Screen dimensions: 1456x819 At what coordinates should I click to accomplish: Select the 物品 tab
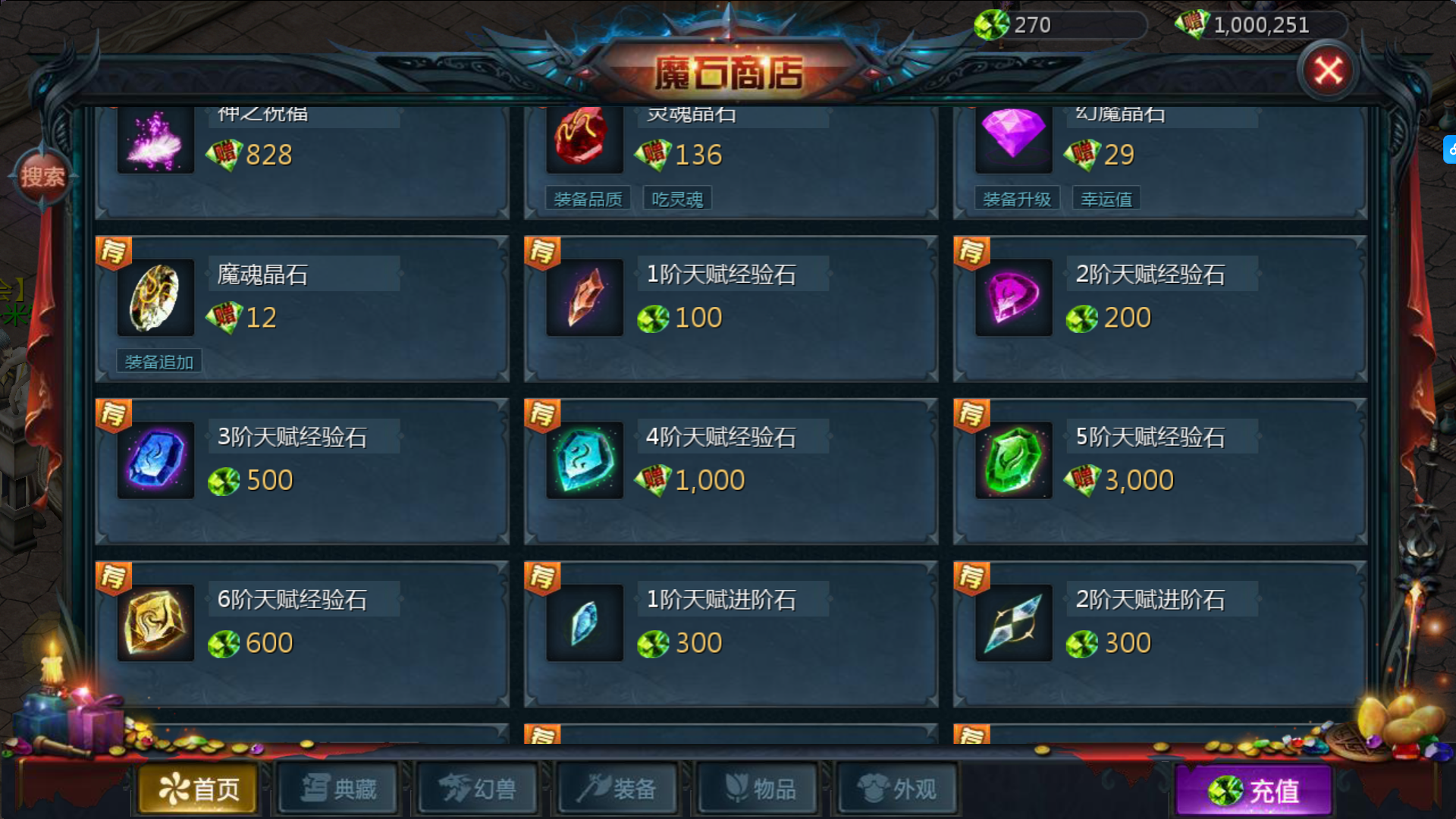click(x=757, y=789)
